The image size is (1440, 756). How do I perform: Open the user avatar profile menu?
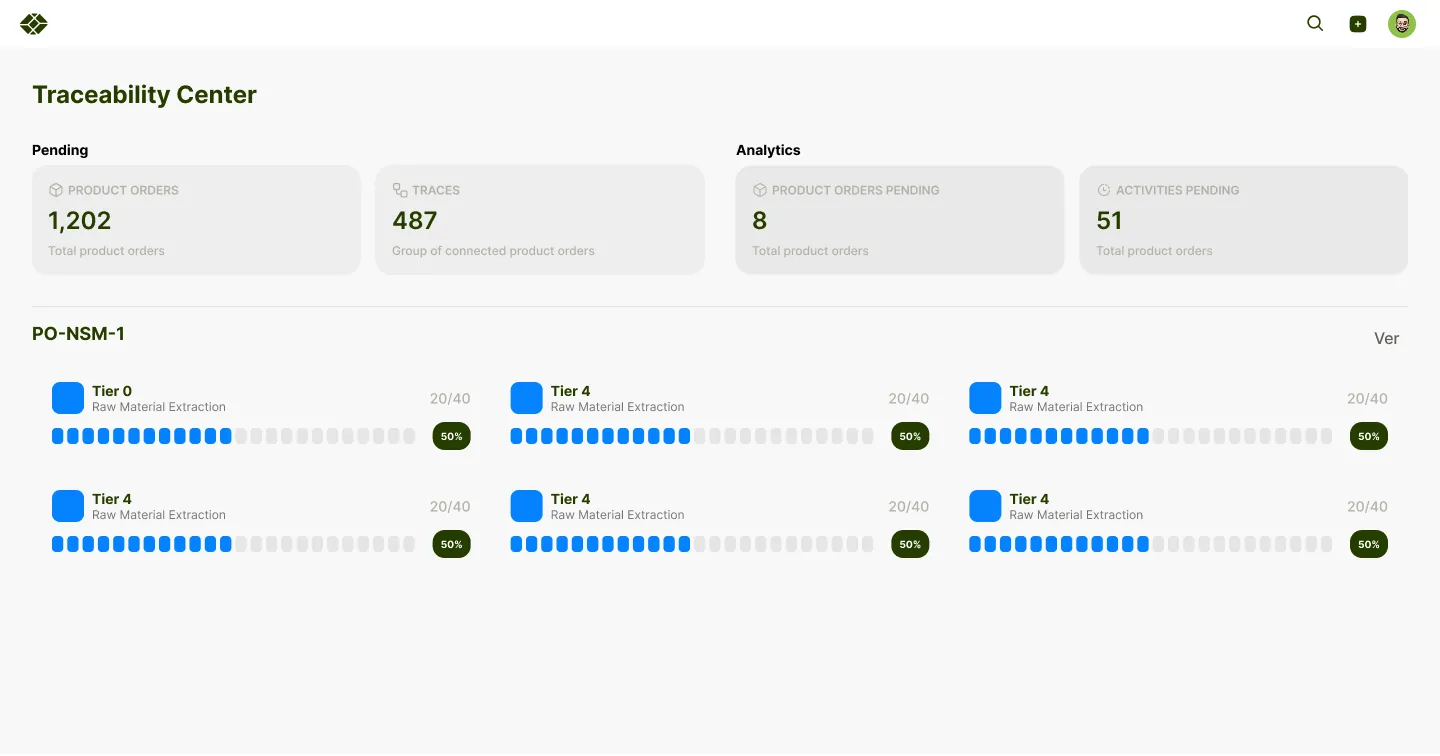coord(1402,24)
